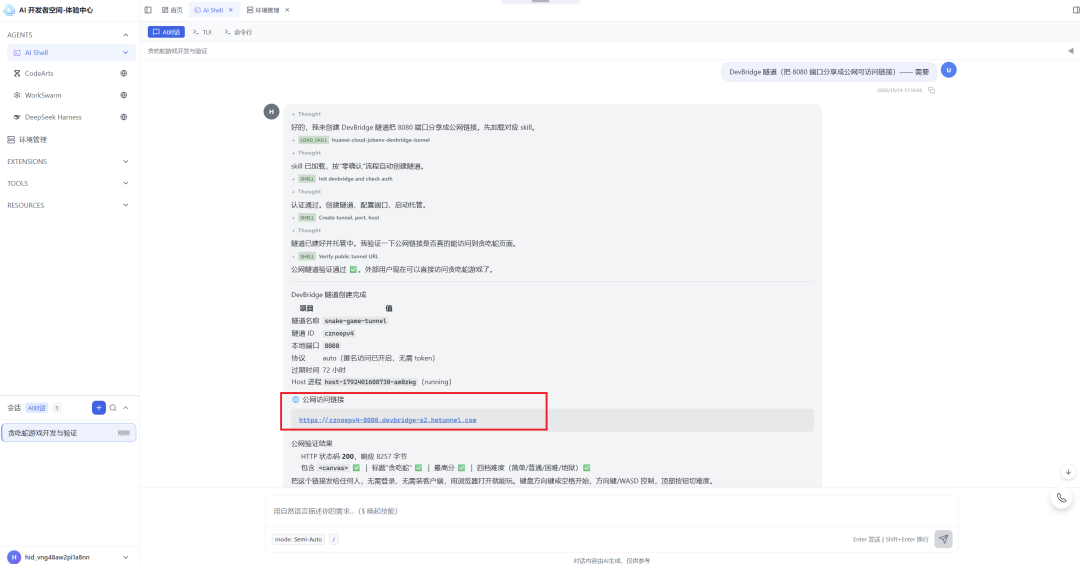Switch to the 命令行 command line tab

(x=238, y=32)
